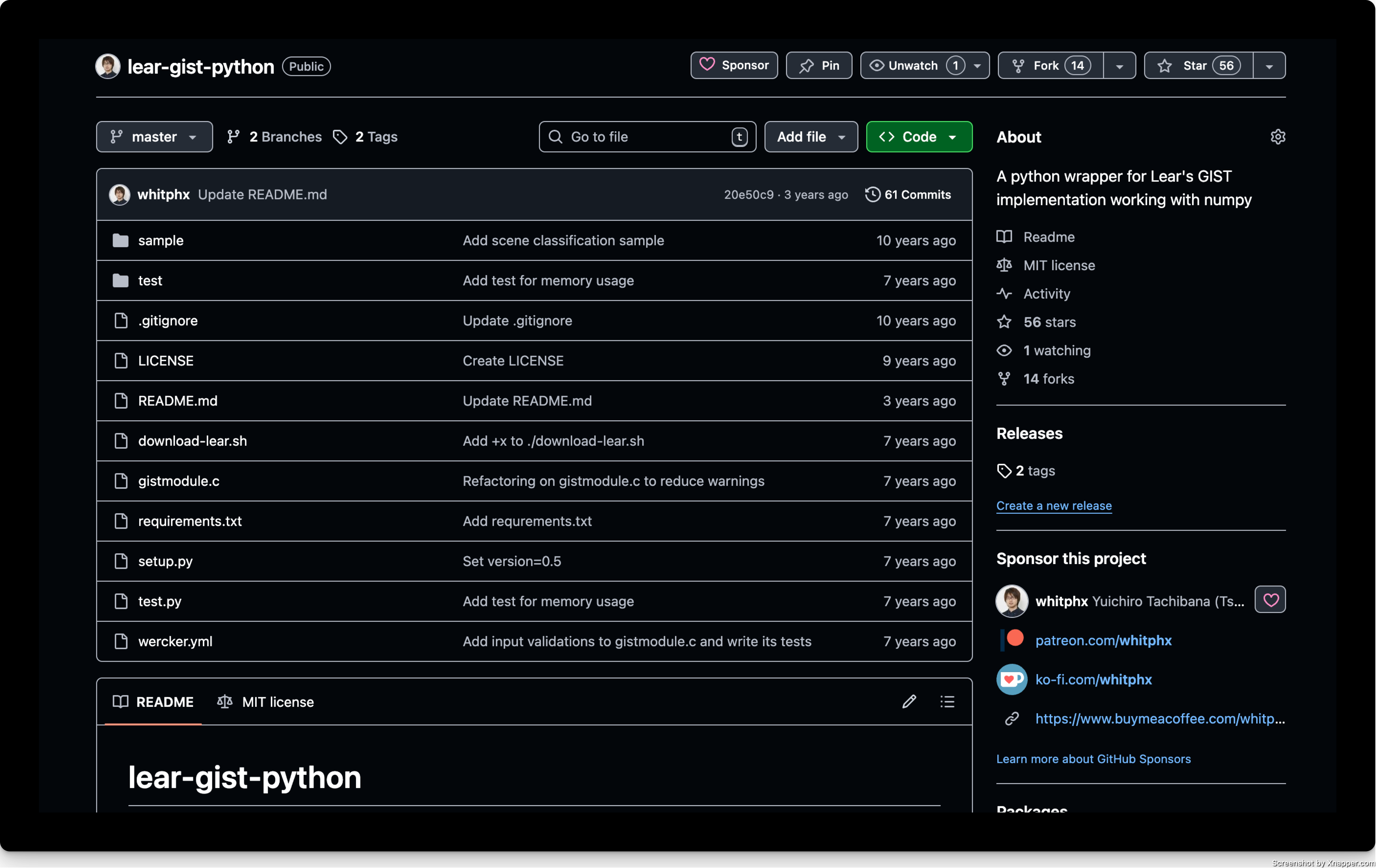Expand the Add file dropdown
Screen dimensions: 1376x868
tap(811, 137)
